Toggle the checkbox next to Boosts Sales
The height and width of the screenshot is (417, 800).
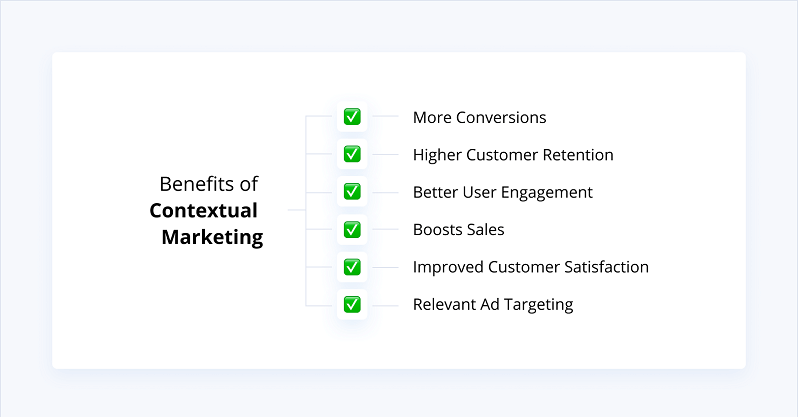[x=352, y=229]
